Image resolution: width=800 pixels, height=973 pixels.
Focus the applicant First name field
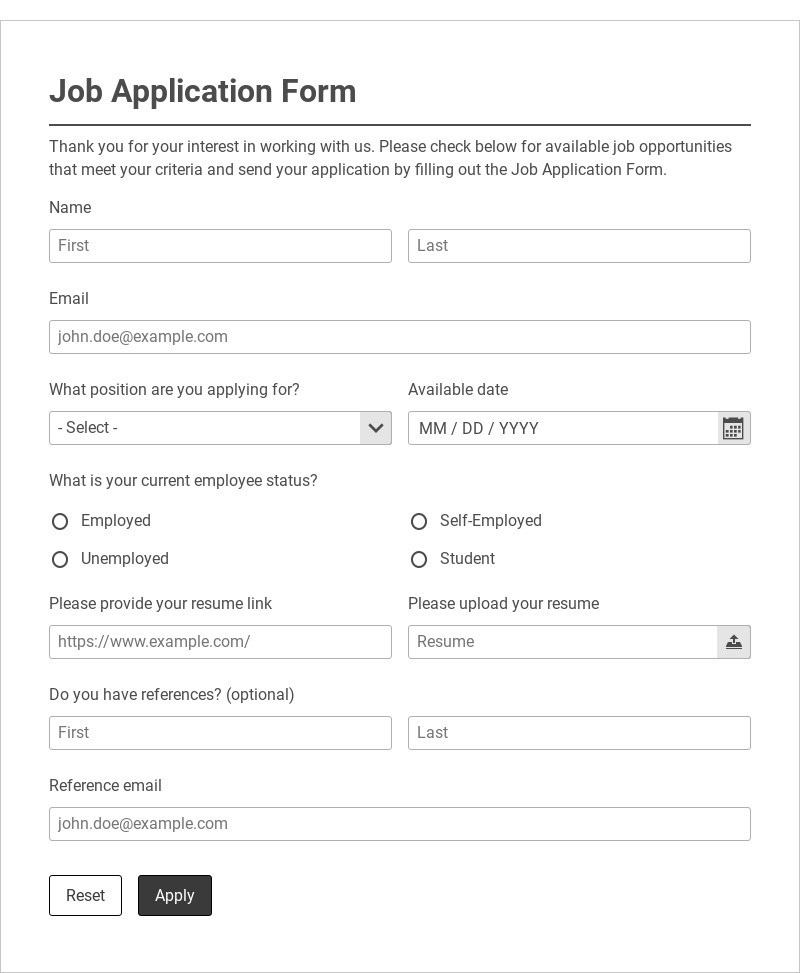click(220, 246)
